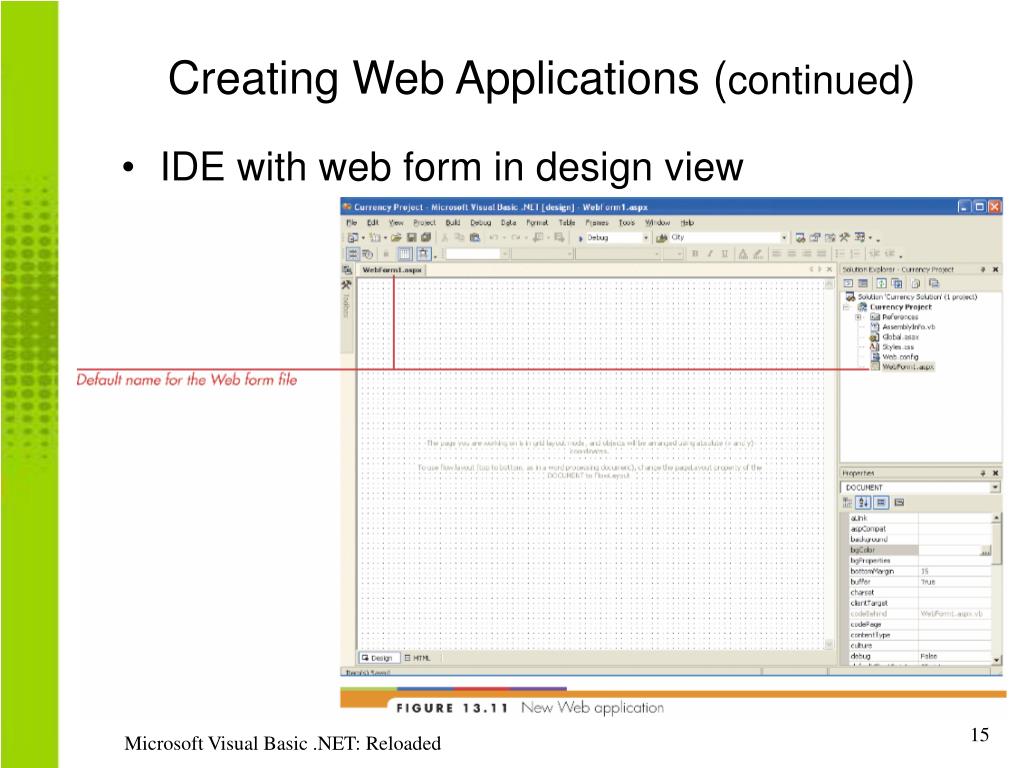The image size is (1024, 768).
Task: Click the Categorized icon in Properties window
Action: 847,502
